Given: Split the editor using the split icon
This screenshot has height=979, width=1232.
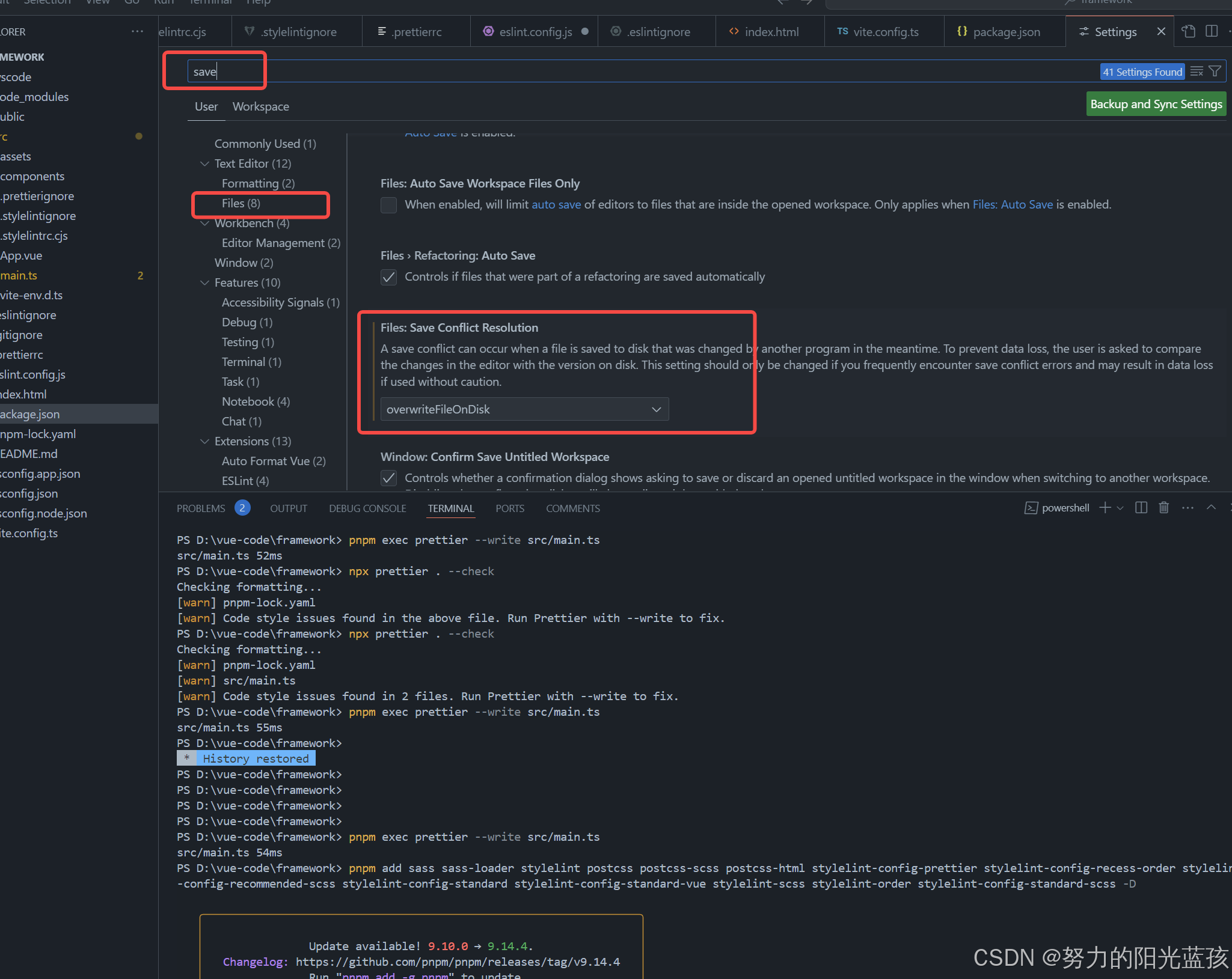Looking at the screenshot, I should pyautogui.click(x=1212, y=31).
